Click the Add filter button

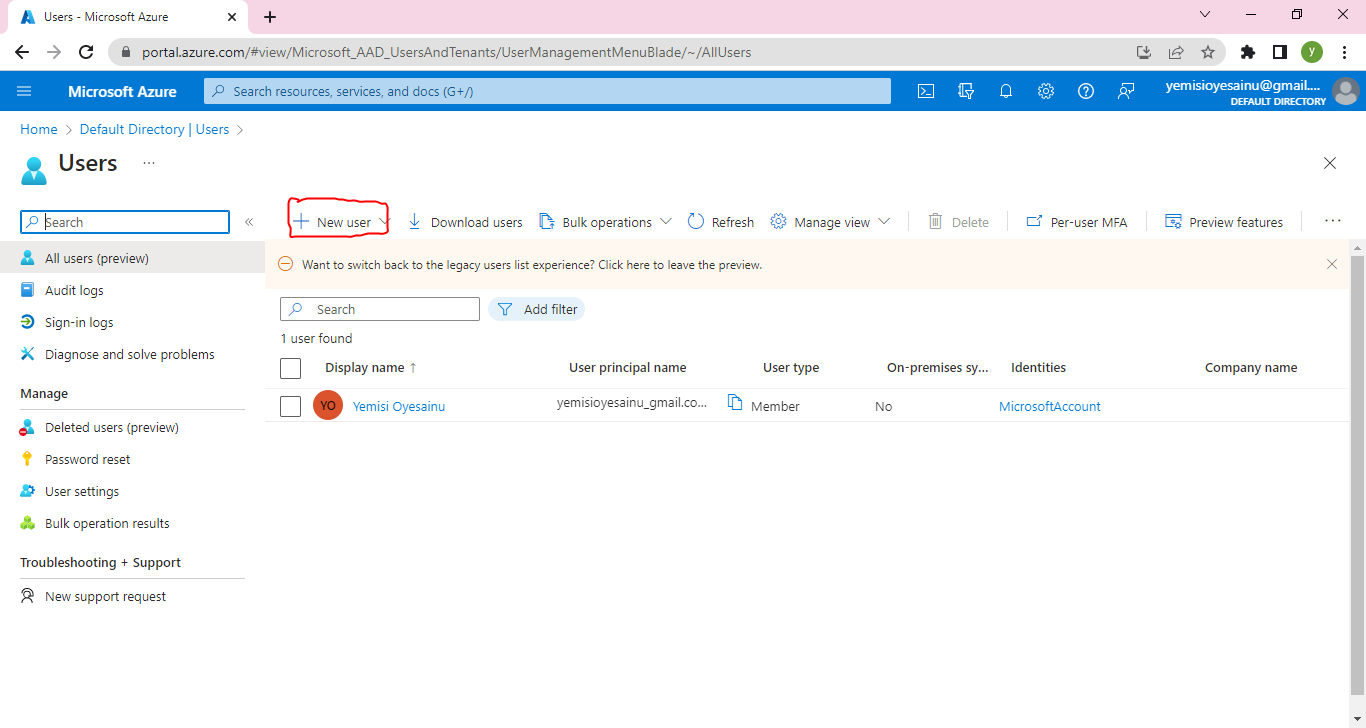click(x=536, y=309)
